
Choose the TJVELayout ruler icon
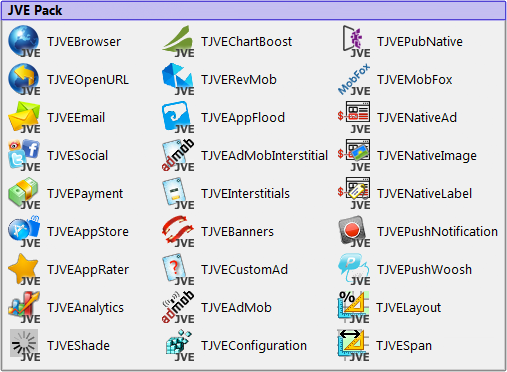(353, 307)
